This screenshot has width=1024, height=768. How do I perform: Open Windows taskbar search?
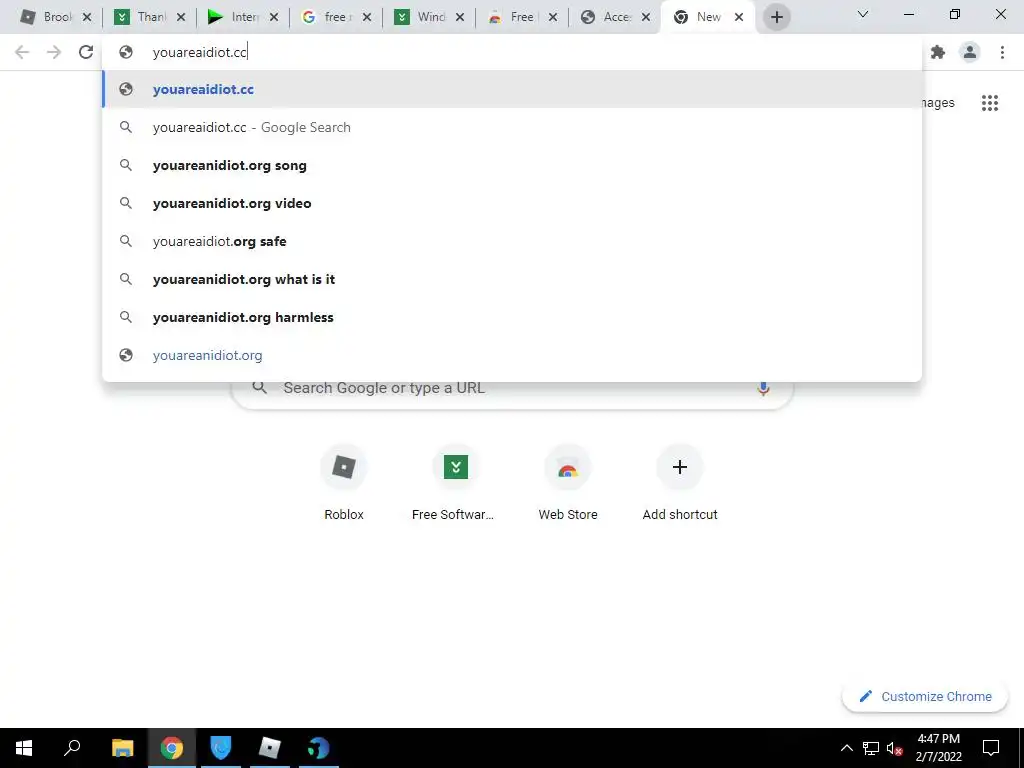tap(72, 748)
